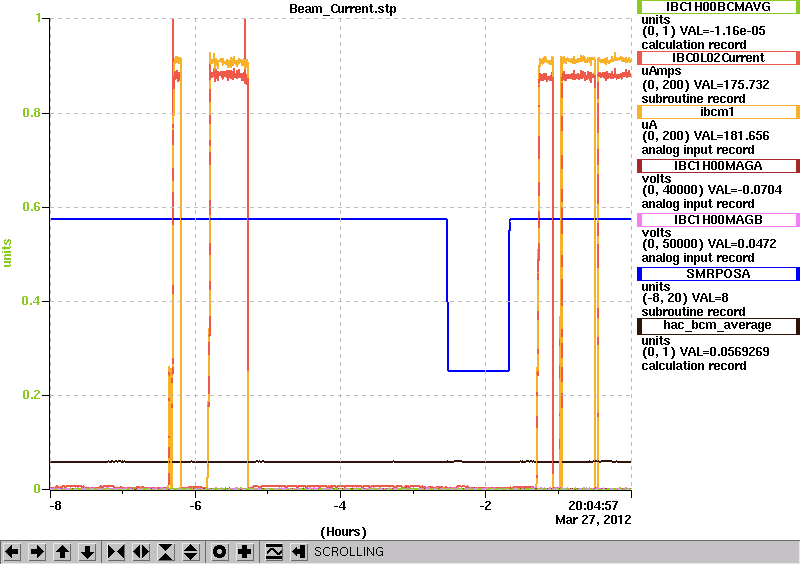Image resolution: width=800 pixels, height=564 pixels.
Task: Select the hac_bcm_average curve legend
Action: pos(718,326)
